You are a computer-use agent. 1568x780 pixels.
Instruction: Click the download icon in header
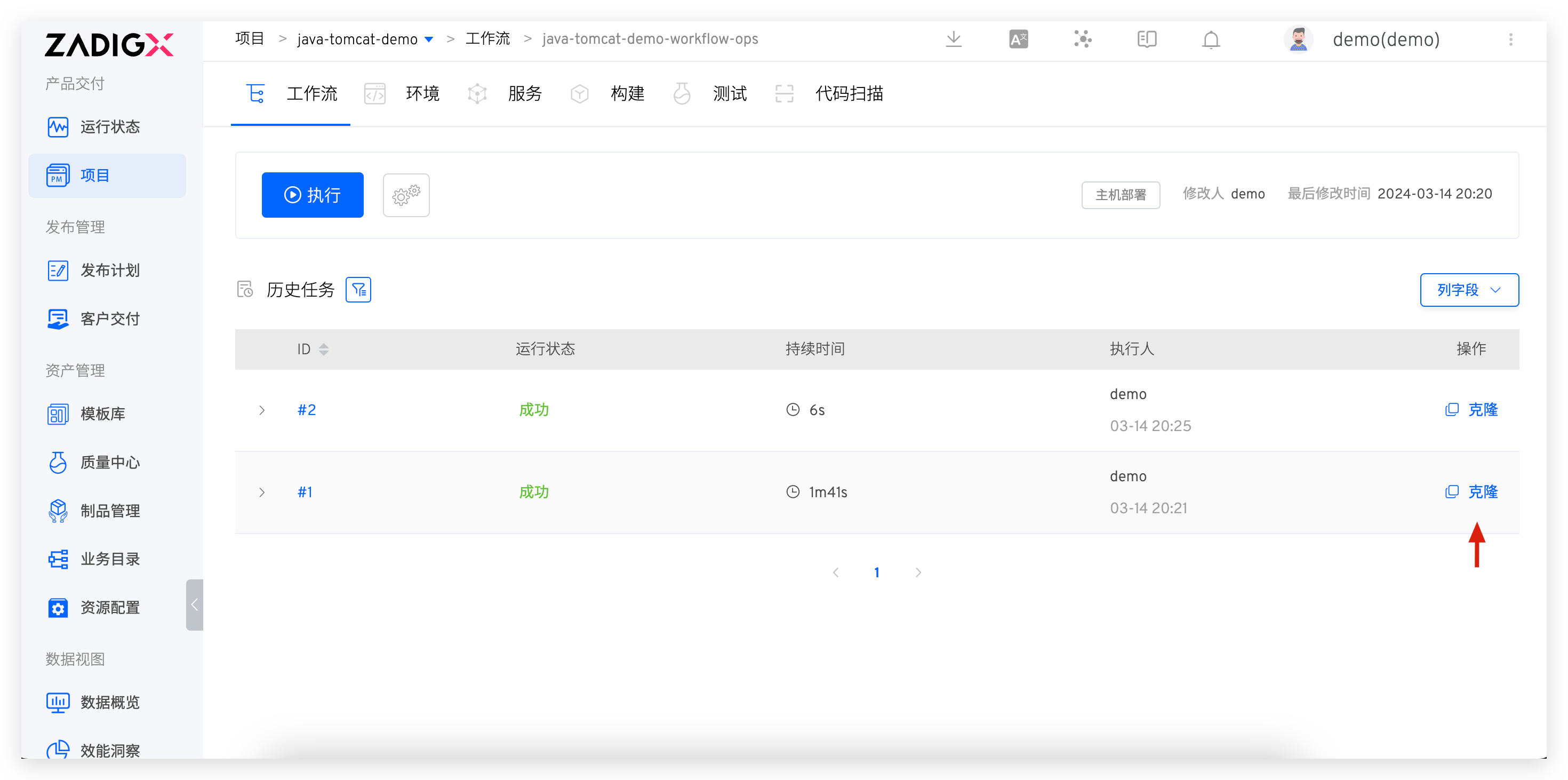(954, 39)
